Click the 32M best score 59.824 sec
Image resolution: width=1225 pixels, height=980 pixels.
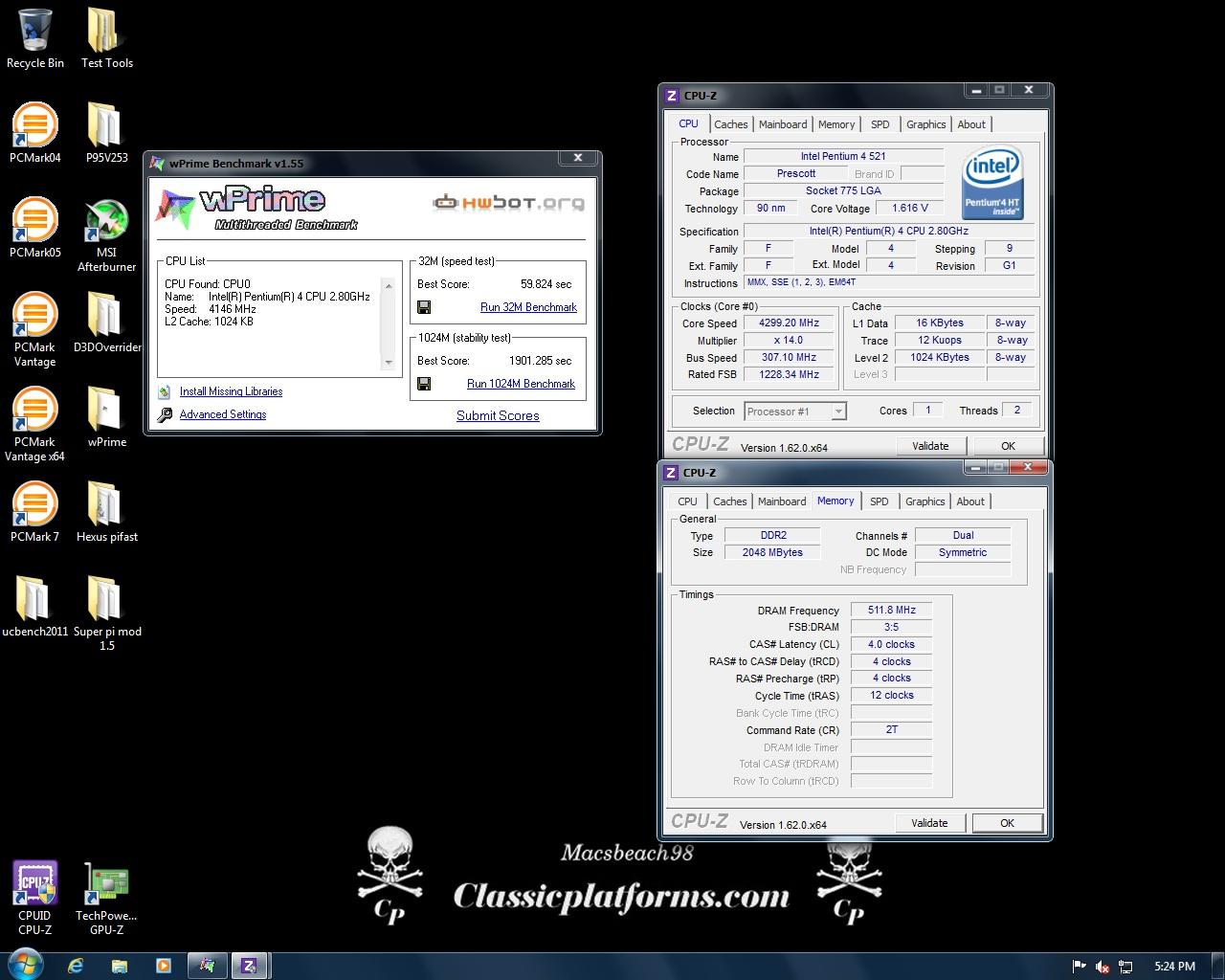point(546,284)
